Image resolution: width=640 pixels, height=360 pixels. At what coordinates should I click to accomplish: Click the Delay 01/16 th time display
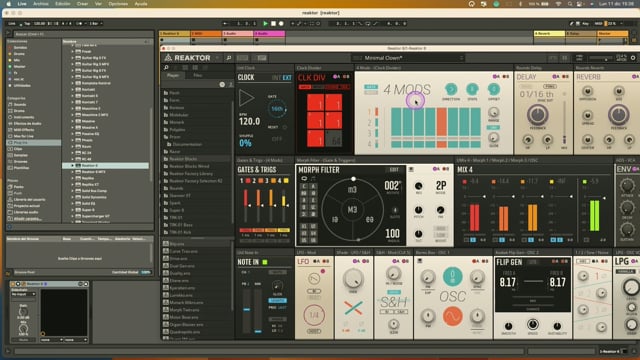536,94
